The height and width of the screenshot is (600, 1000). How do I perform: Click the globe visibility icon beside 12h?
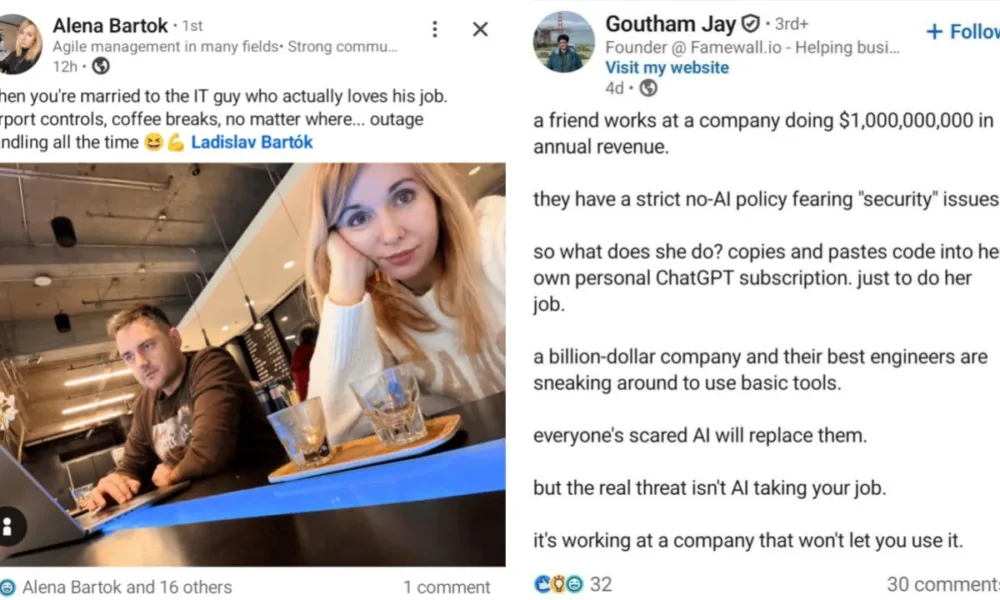(101, 66)
